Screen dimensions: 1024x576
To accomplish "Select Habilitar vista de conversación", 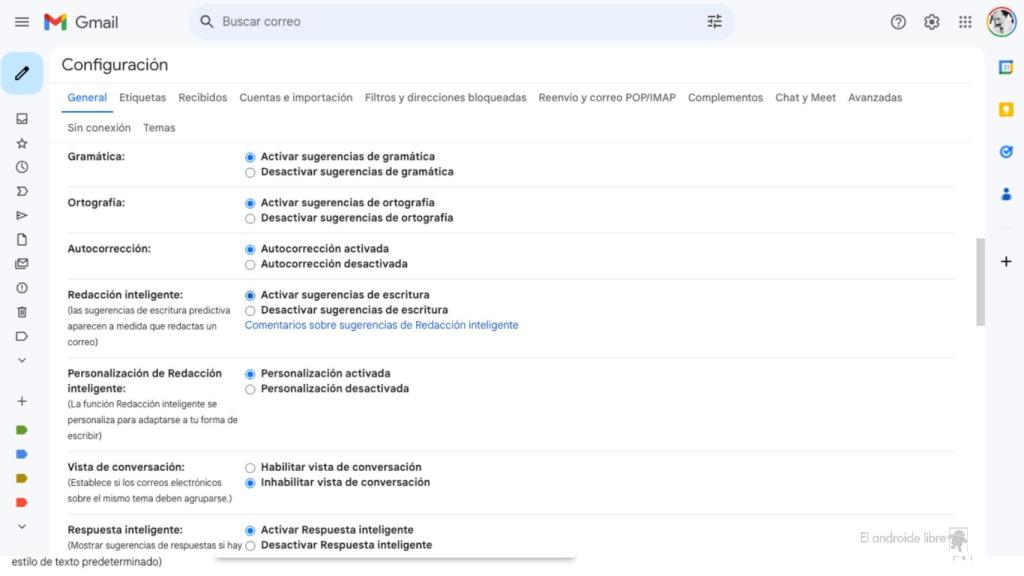I will coord(250,468).
